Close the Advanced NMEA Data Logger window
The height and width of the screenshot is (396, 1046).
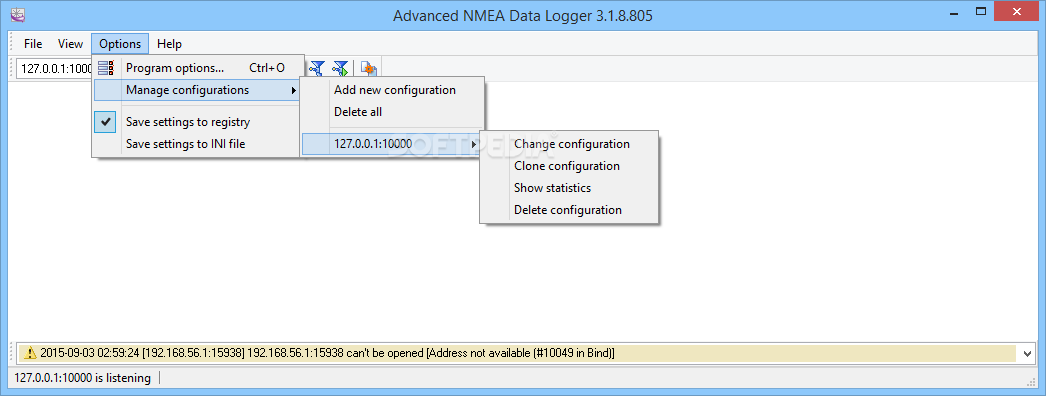pos(1017,11)
